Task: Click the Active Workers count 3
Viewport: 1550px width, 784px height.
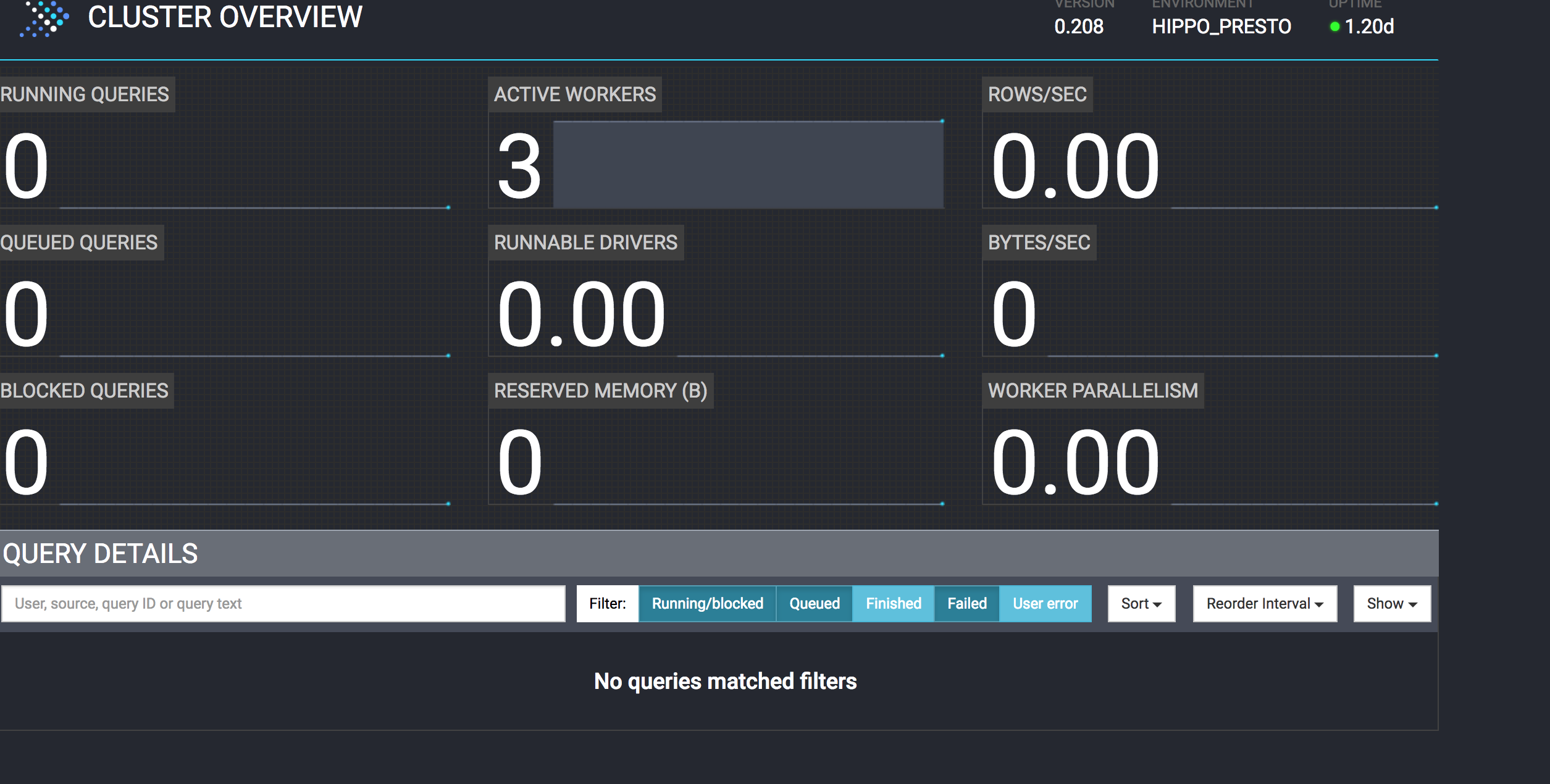Action: click(519, 167)
